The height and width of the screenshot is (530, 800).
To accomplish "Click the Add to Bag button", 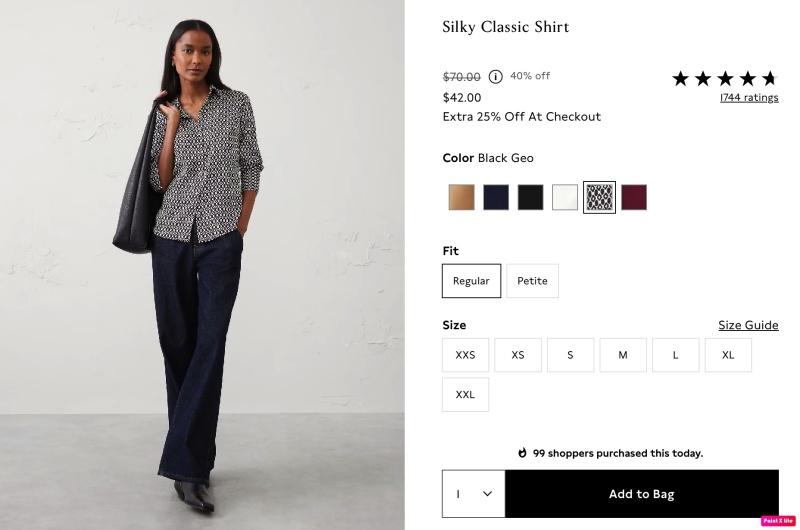I will tap(641, 494).
